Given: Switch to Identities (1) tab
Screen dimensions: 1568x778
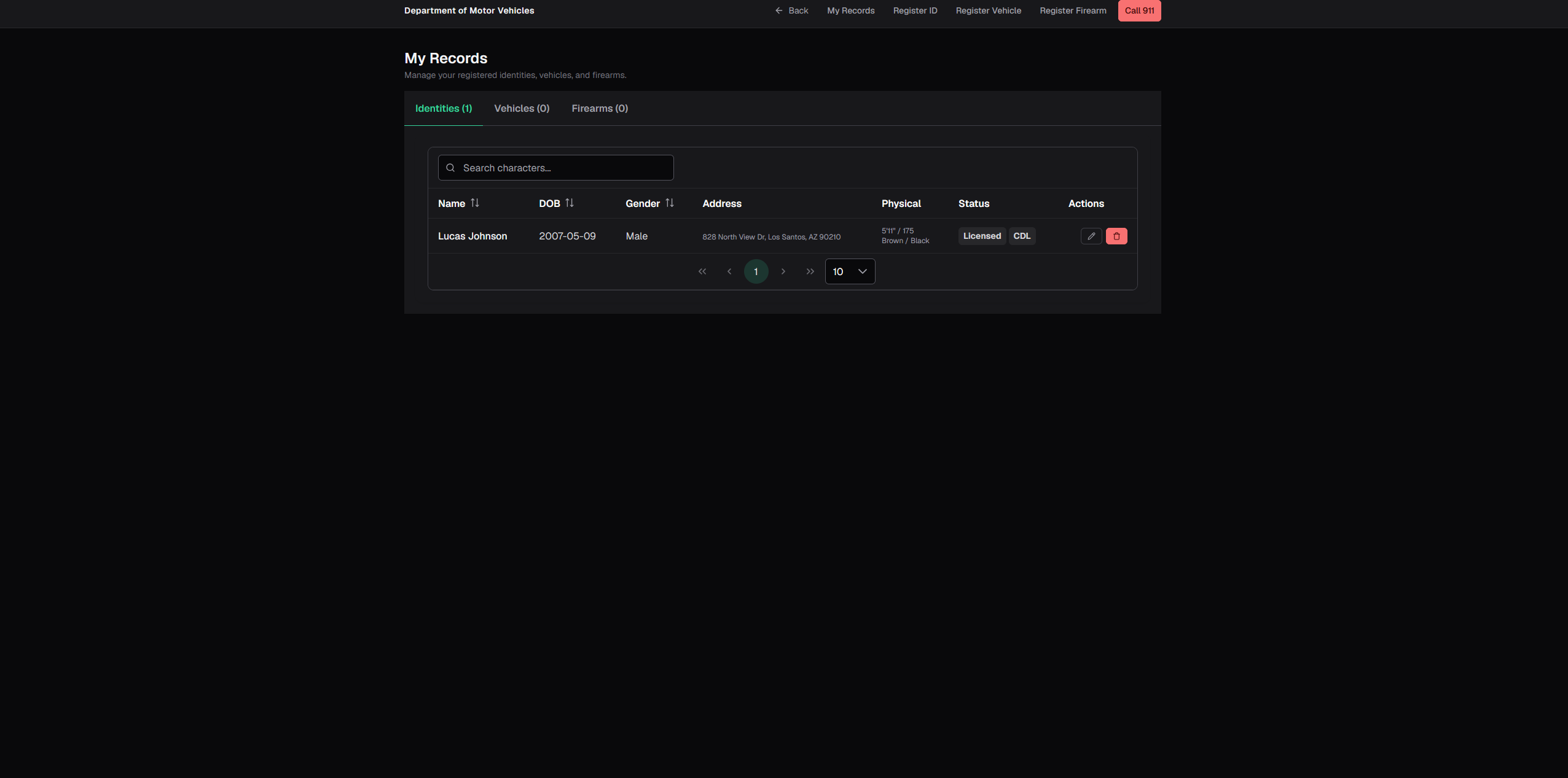Looking at the screenshot, I should (444, 108).
